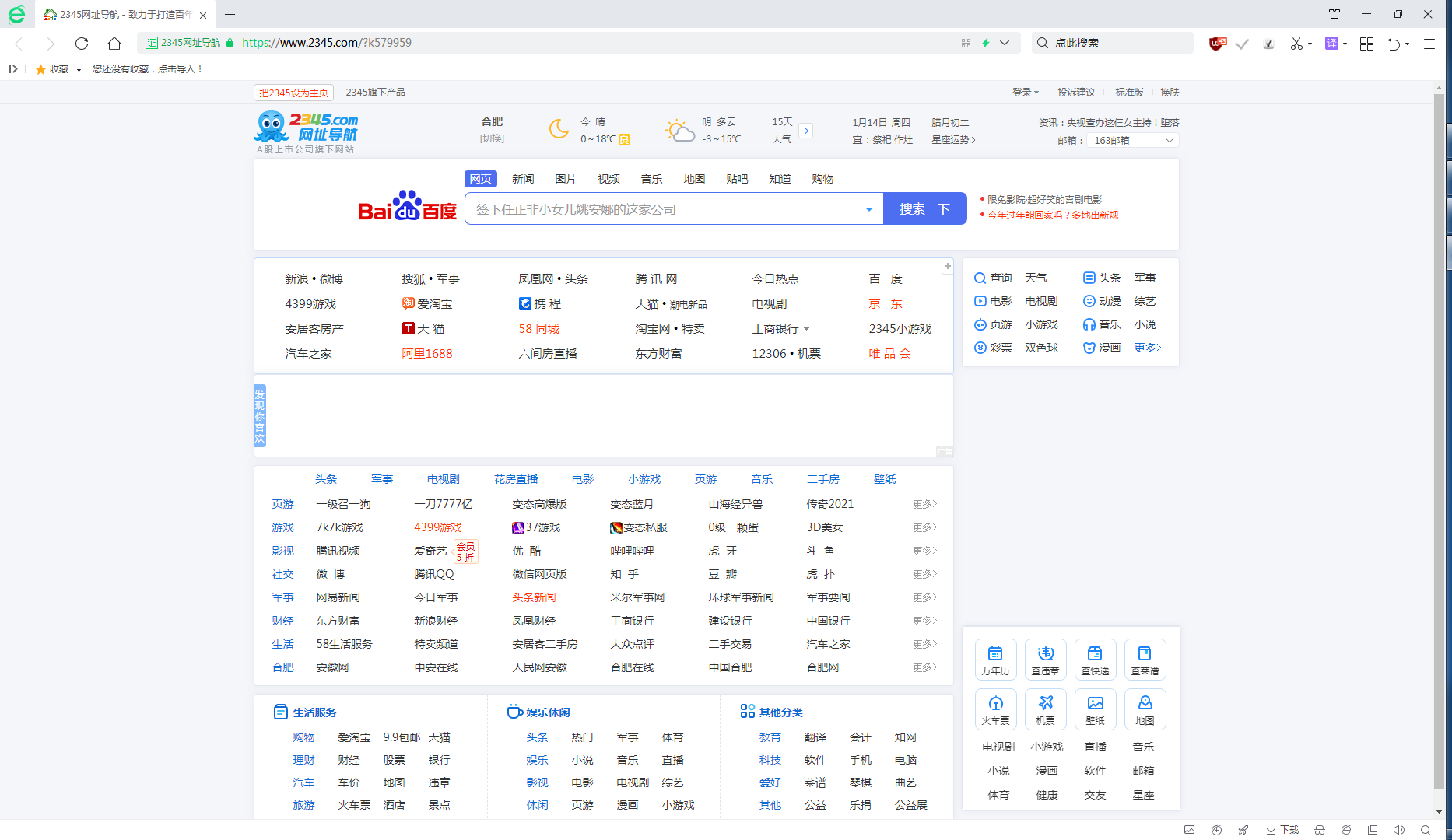The height and width of the screenshot is (840, 1452).
Task: Open the uBlock shield extension icon
Action: click(1217, 44)
